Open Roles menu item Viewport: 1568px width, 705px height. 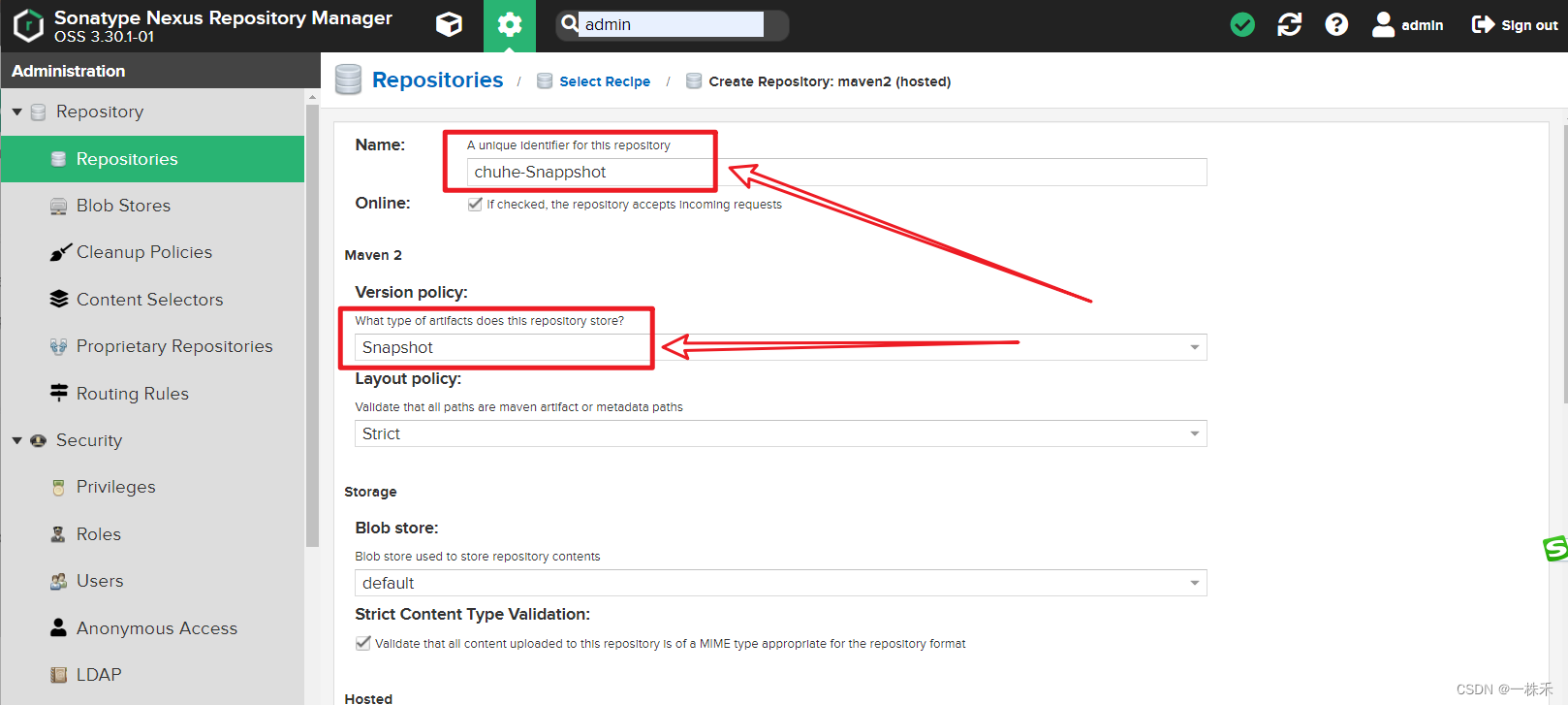click(x=152, y=534)
